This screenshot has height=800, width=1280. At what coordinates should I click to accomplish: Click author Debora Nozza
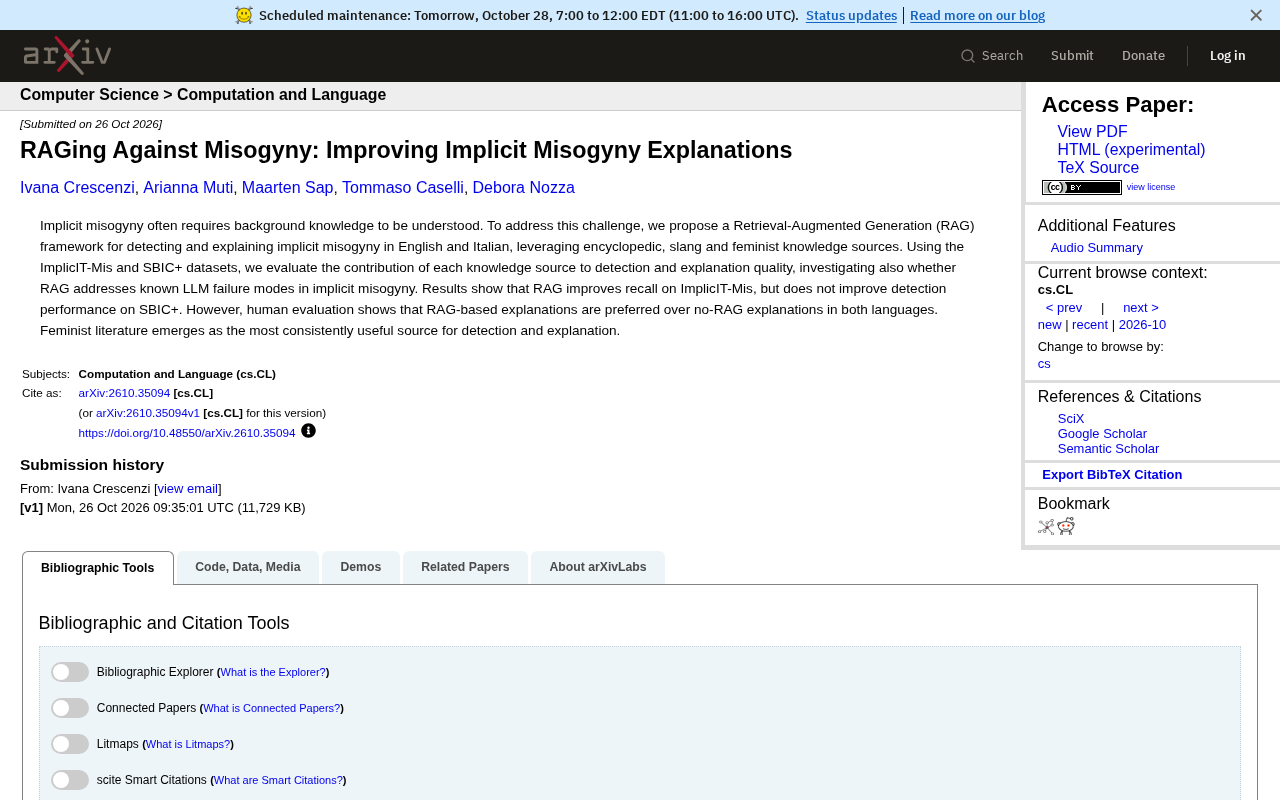pyautogui.click(x=524, y=188)
